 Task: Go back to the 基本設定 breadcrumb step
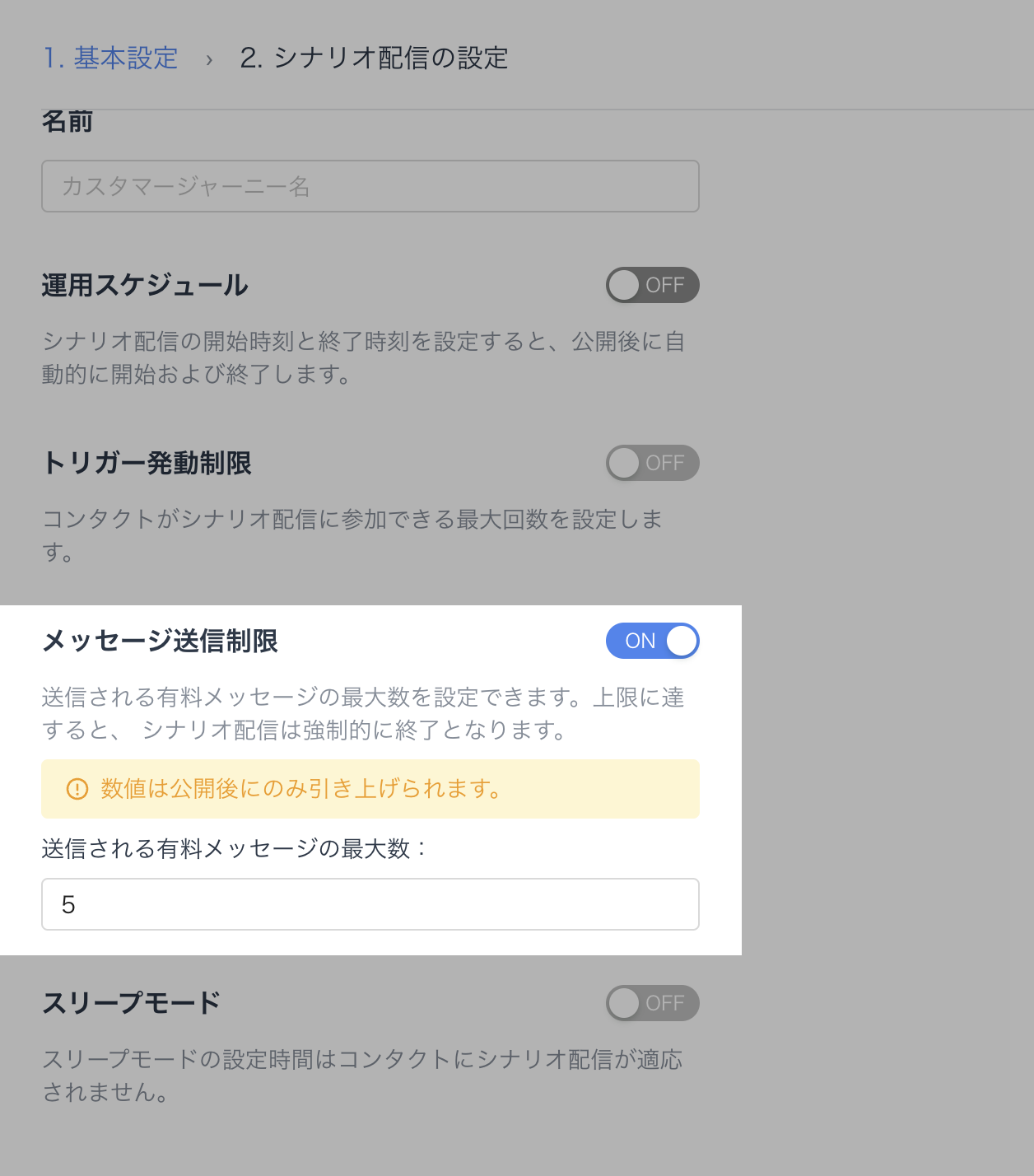(110, 58)
